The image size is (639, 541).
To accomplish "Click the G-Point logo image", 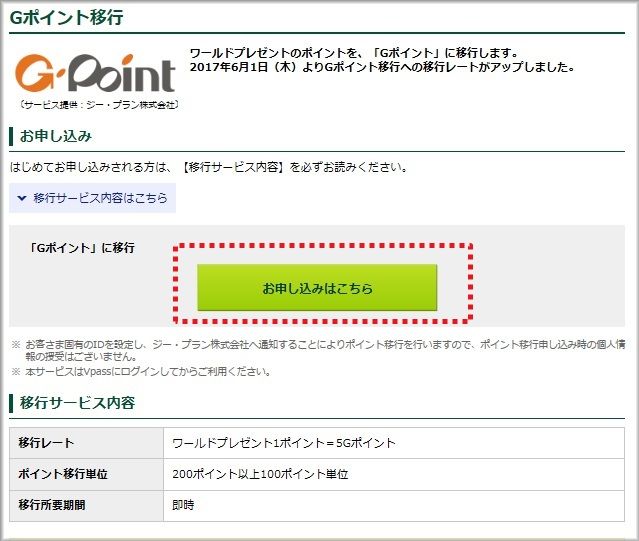I will click(95, 73).
